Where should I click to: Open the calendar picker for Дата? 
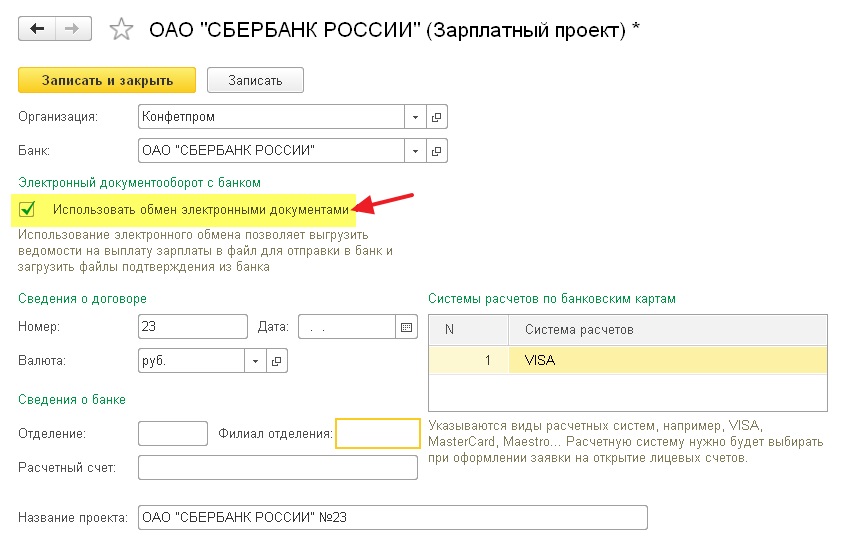pyautogui.click(x=406, y=327)
